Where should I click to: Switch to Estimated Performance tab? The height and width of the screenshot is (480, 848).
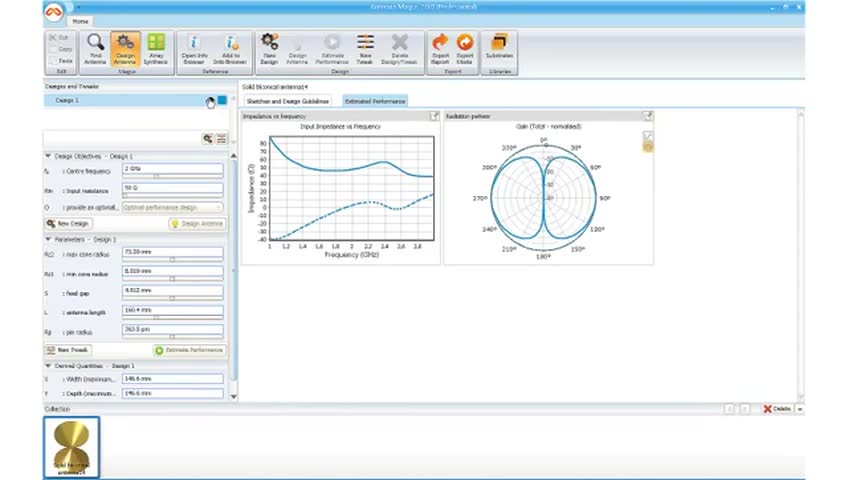[375, 101]
